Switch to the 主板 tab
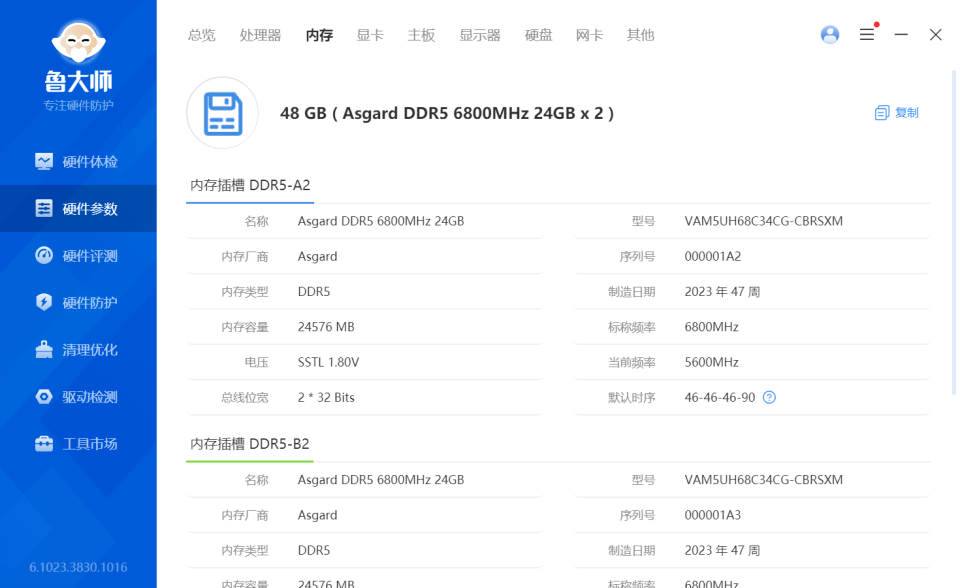The image size is (960, 588). point(421,36)
